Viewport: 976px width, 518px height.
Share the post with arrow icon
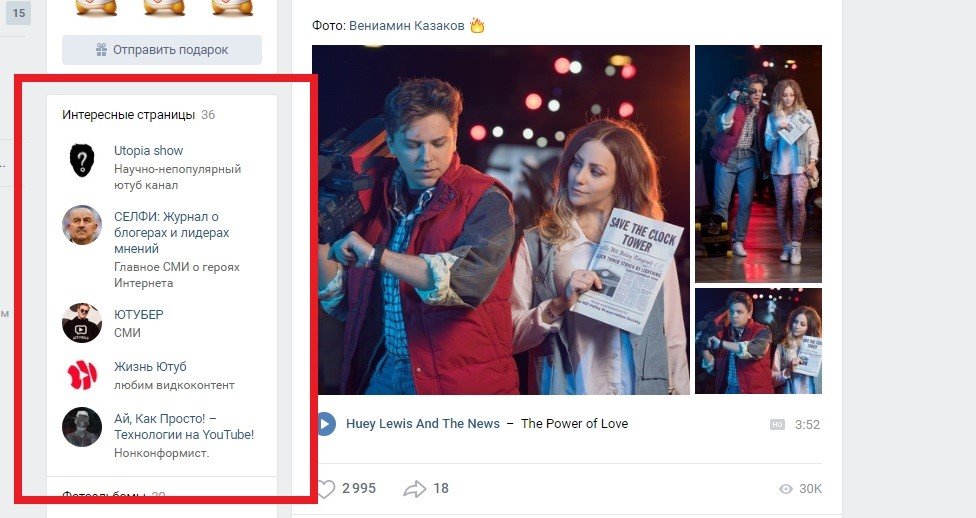coord(415,489)
